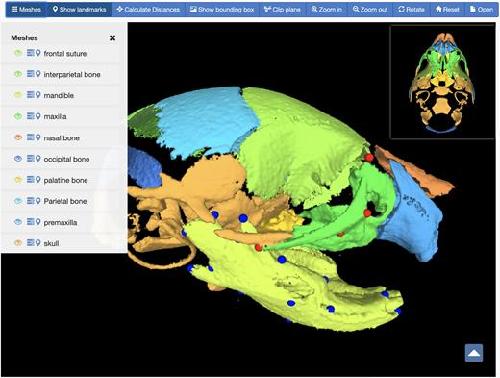Click the Zoom out button

tap(370, 10)
